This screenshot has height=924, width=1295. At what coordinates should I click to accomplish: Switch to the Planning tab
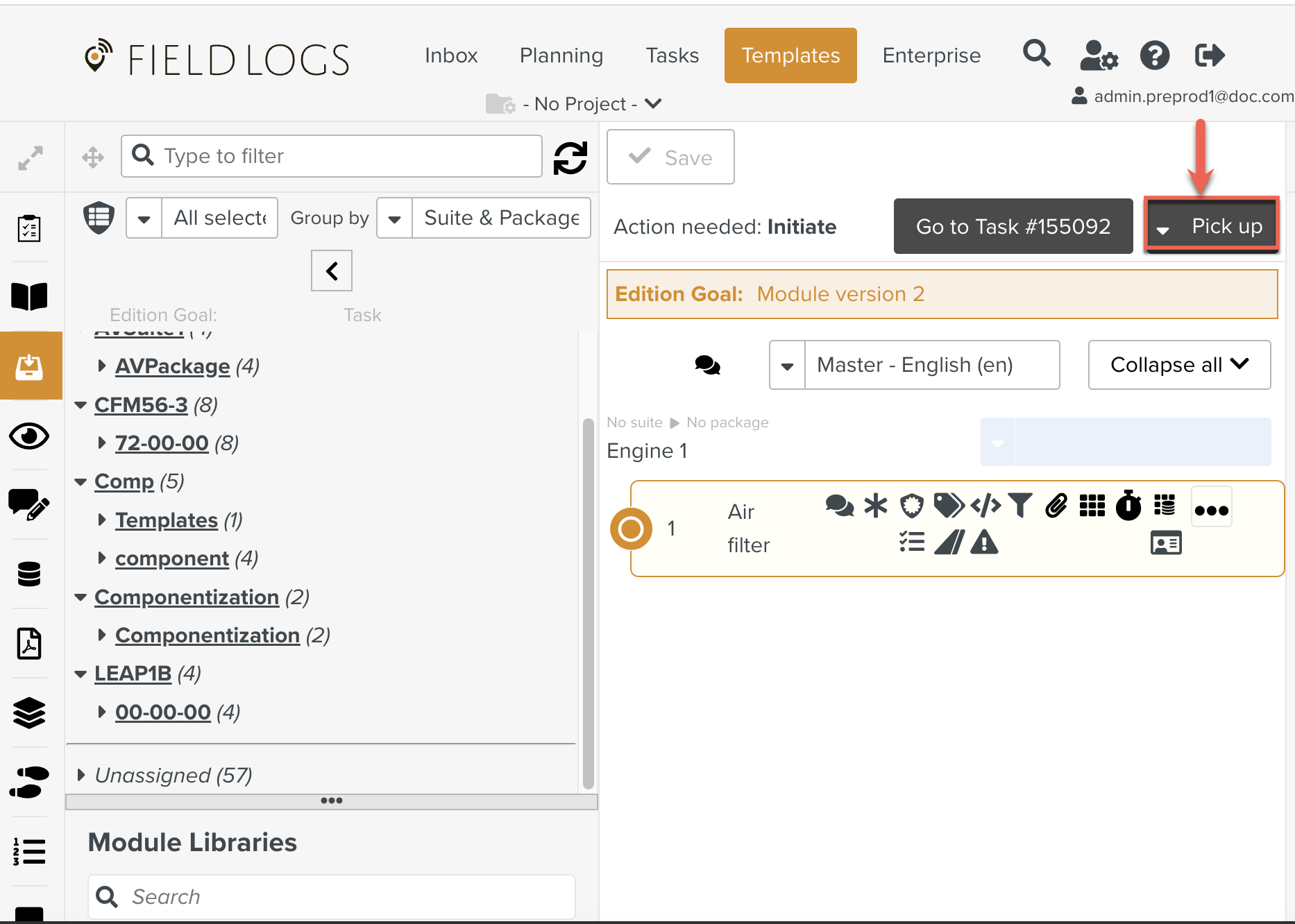561,55
